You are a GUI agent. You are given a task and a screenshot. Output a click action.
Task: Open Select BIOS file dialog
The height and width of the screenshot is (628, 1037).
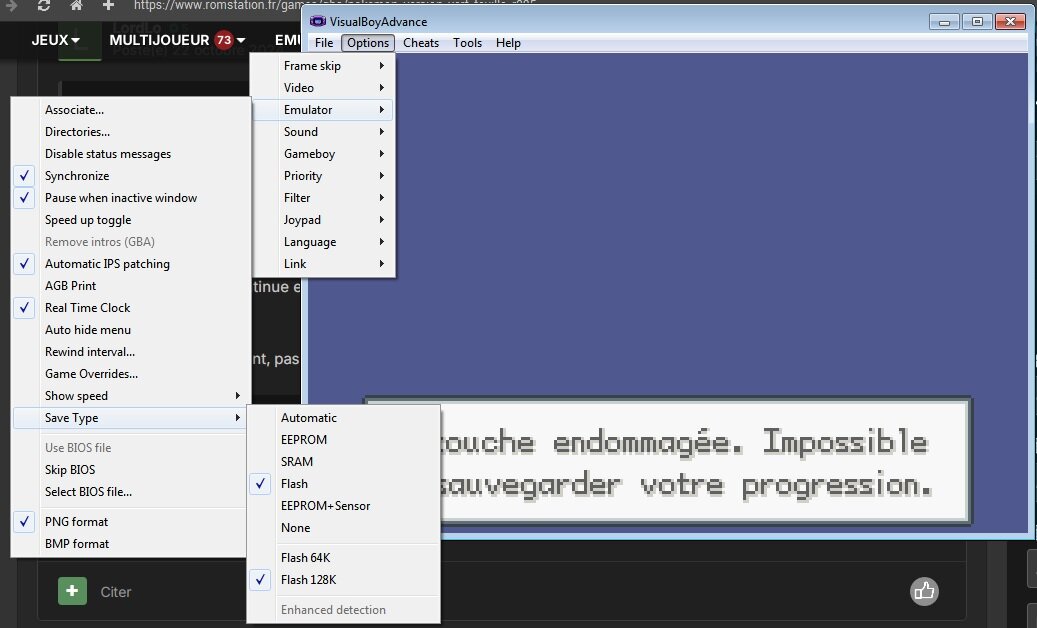click(x=88, y=492)
